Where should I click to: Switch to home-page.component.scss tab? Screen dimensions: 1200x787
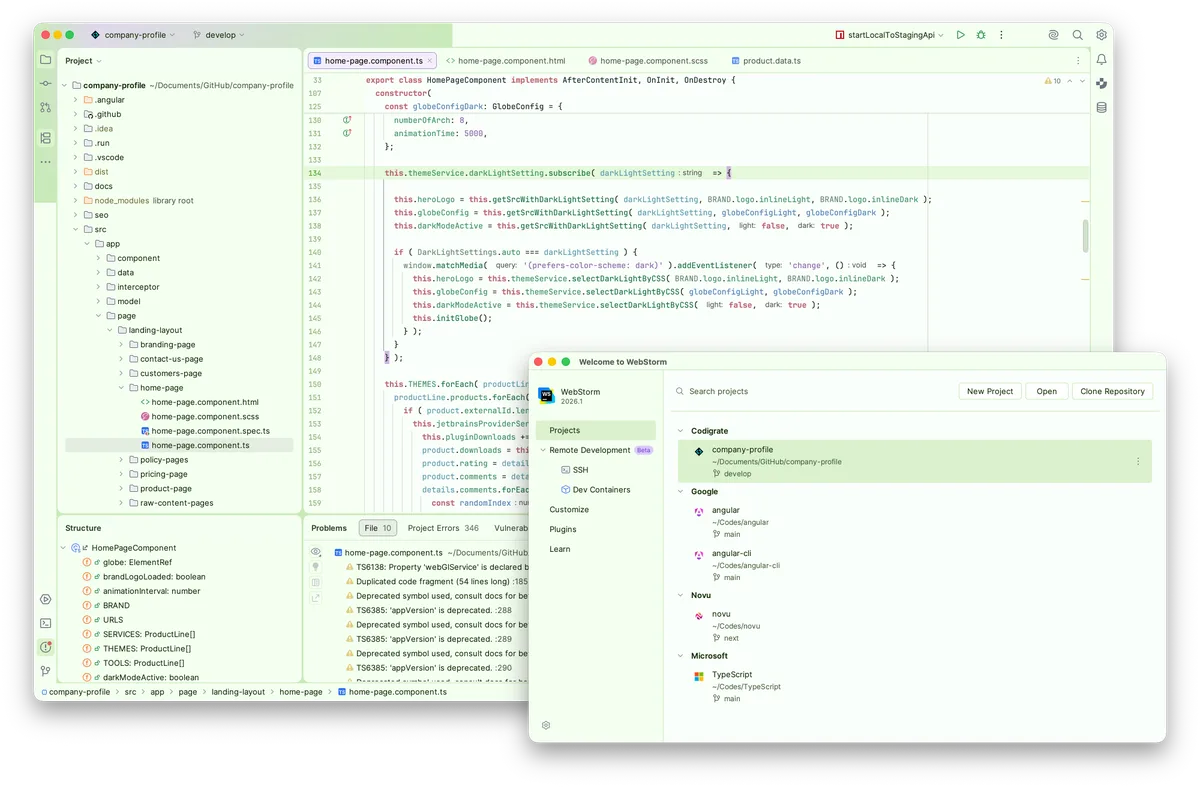pyautogui.click(x=648, y=61)
